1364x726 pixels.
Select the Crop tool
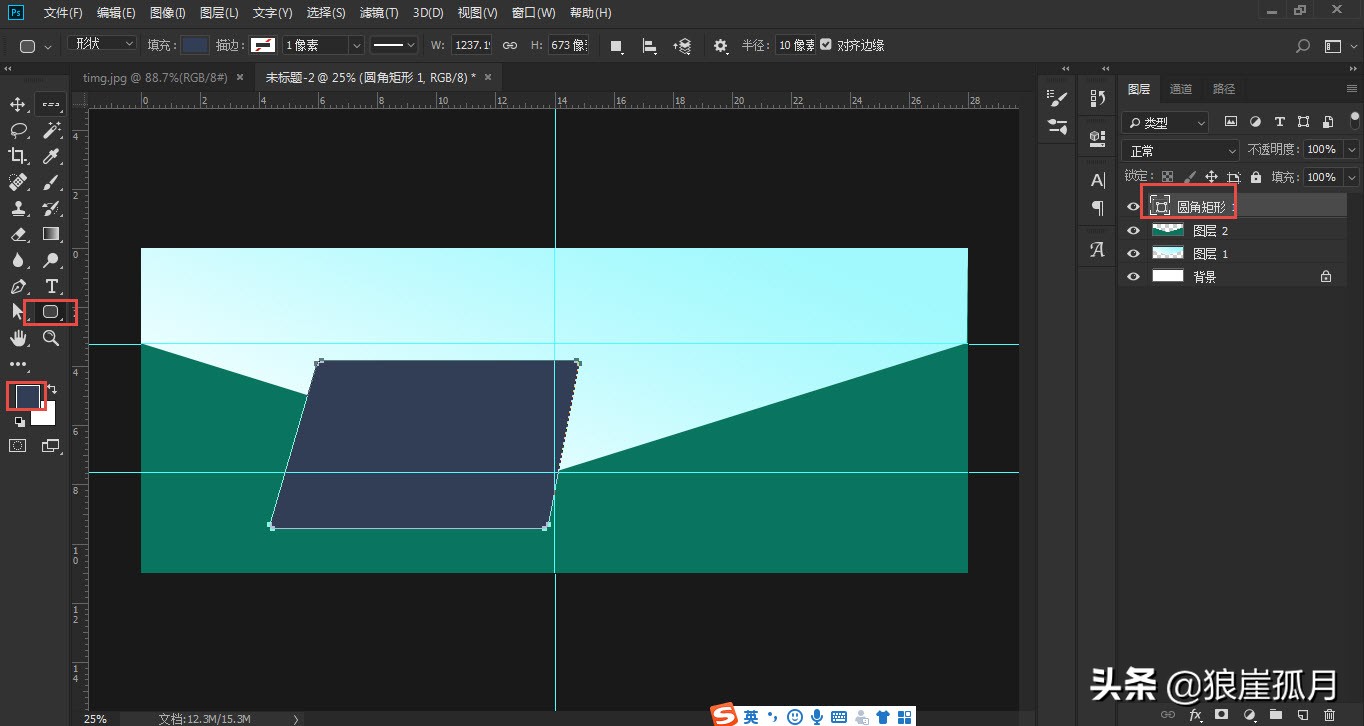[18, 156]
